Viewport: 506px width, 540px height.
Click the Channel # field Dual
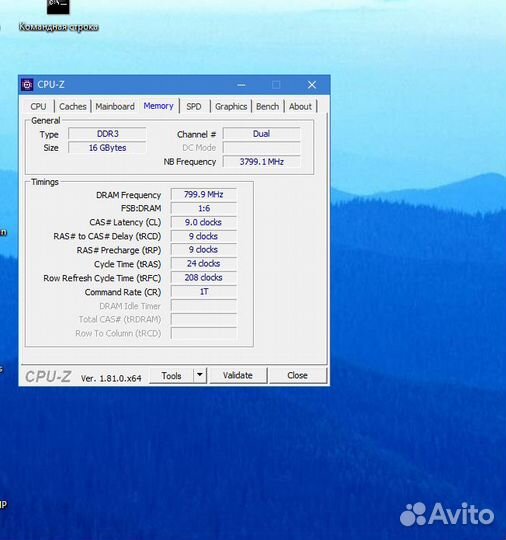tap(261, 134)
